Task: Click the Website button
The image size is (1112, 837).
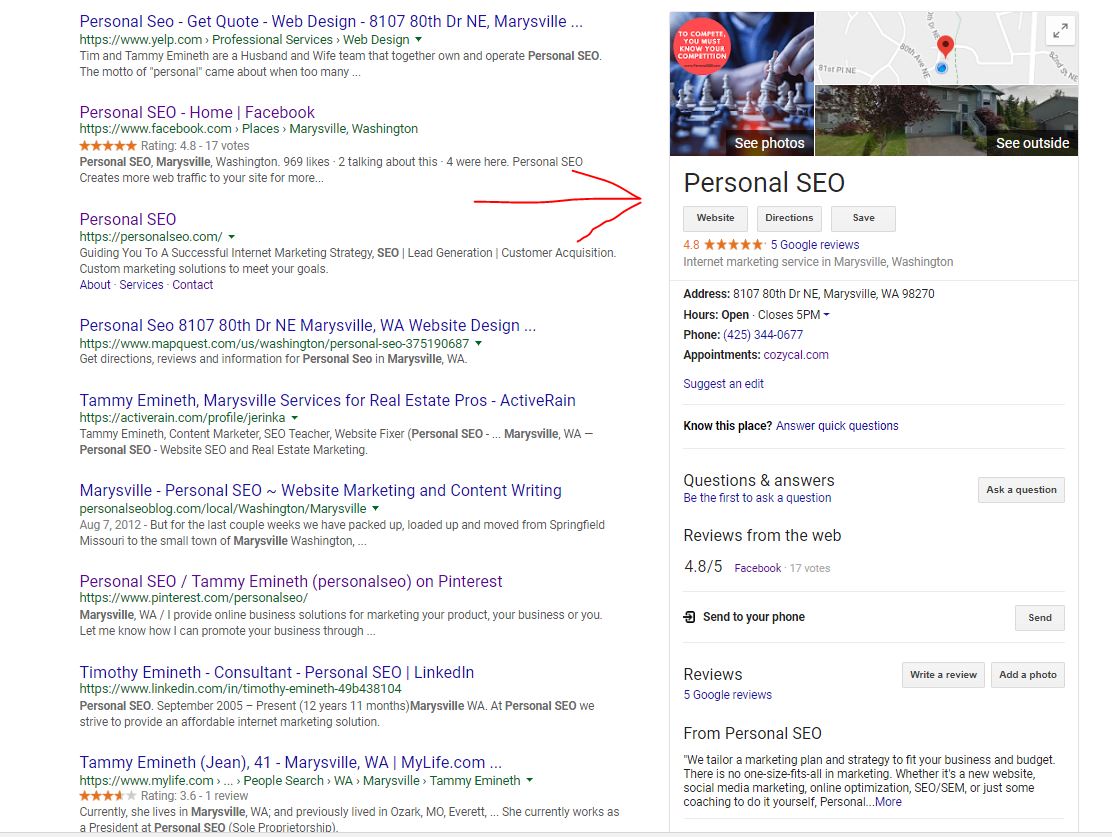Action: click(x=716, y=218)
